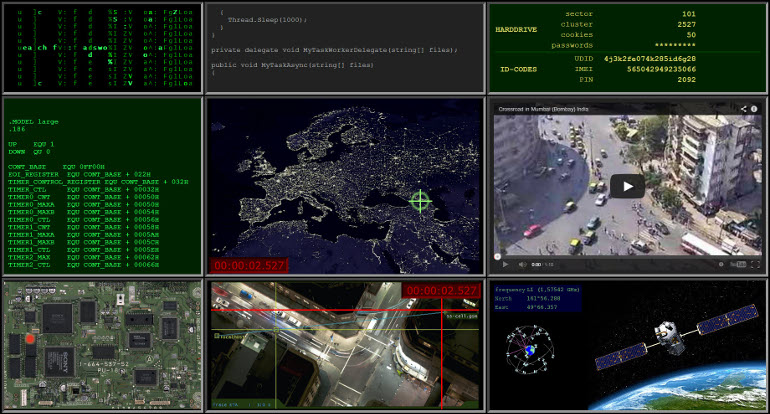Screen dimensions: 770x414
Task: Select the 'Frequency L1' readout line
Action: [537, 290]
